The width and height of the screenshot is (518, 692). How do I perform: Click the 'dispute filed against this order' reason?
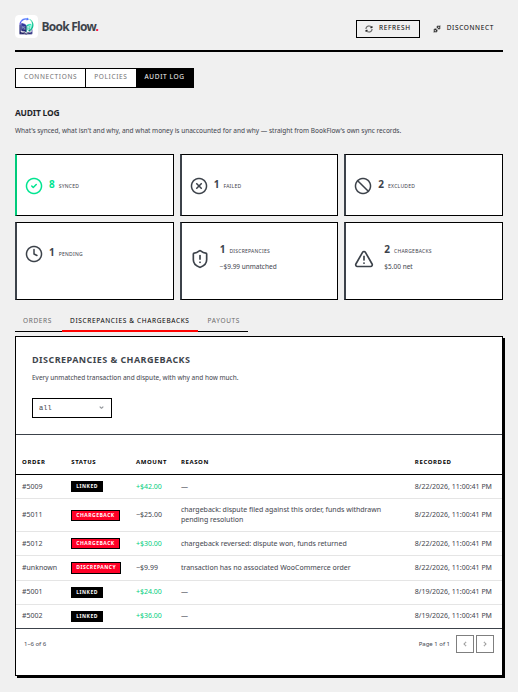click(x=281, y=515)
